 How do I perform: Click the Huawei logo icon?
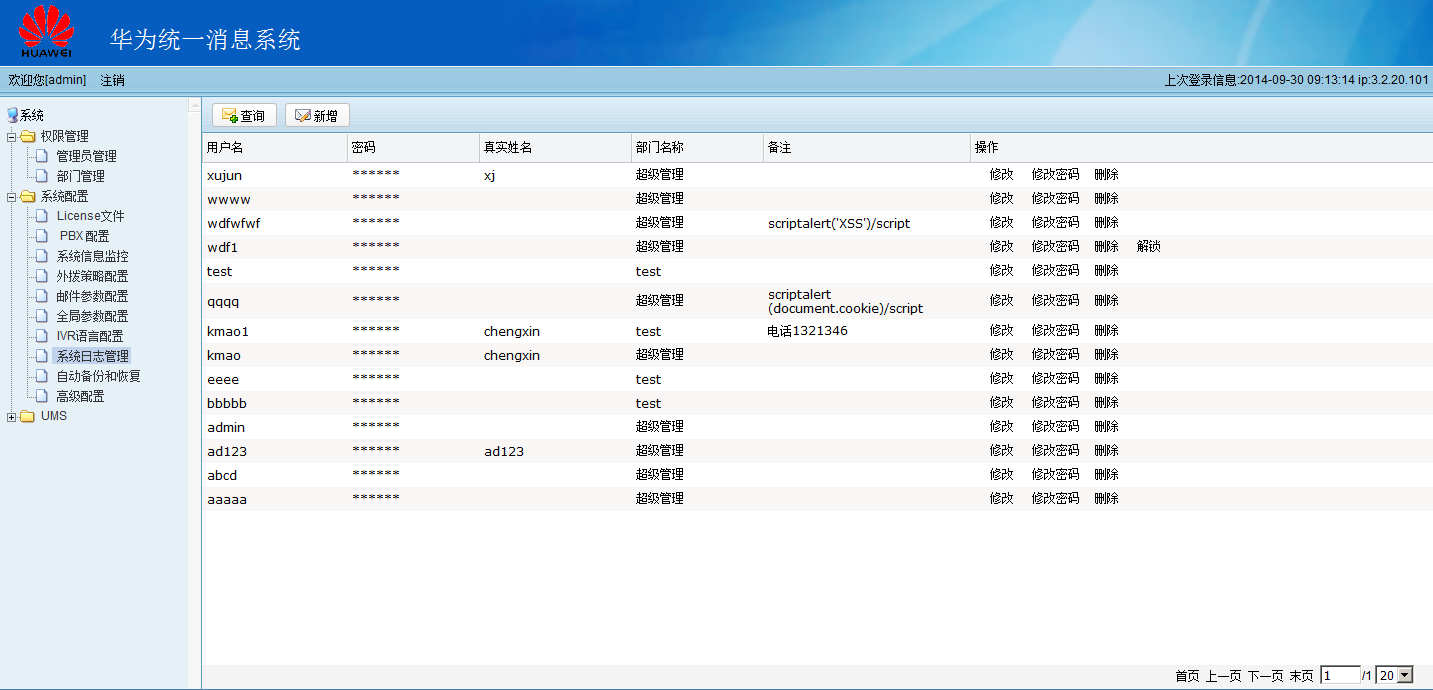tap(45, 31)
